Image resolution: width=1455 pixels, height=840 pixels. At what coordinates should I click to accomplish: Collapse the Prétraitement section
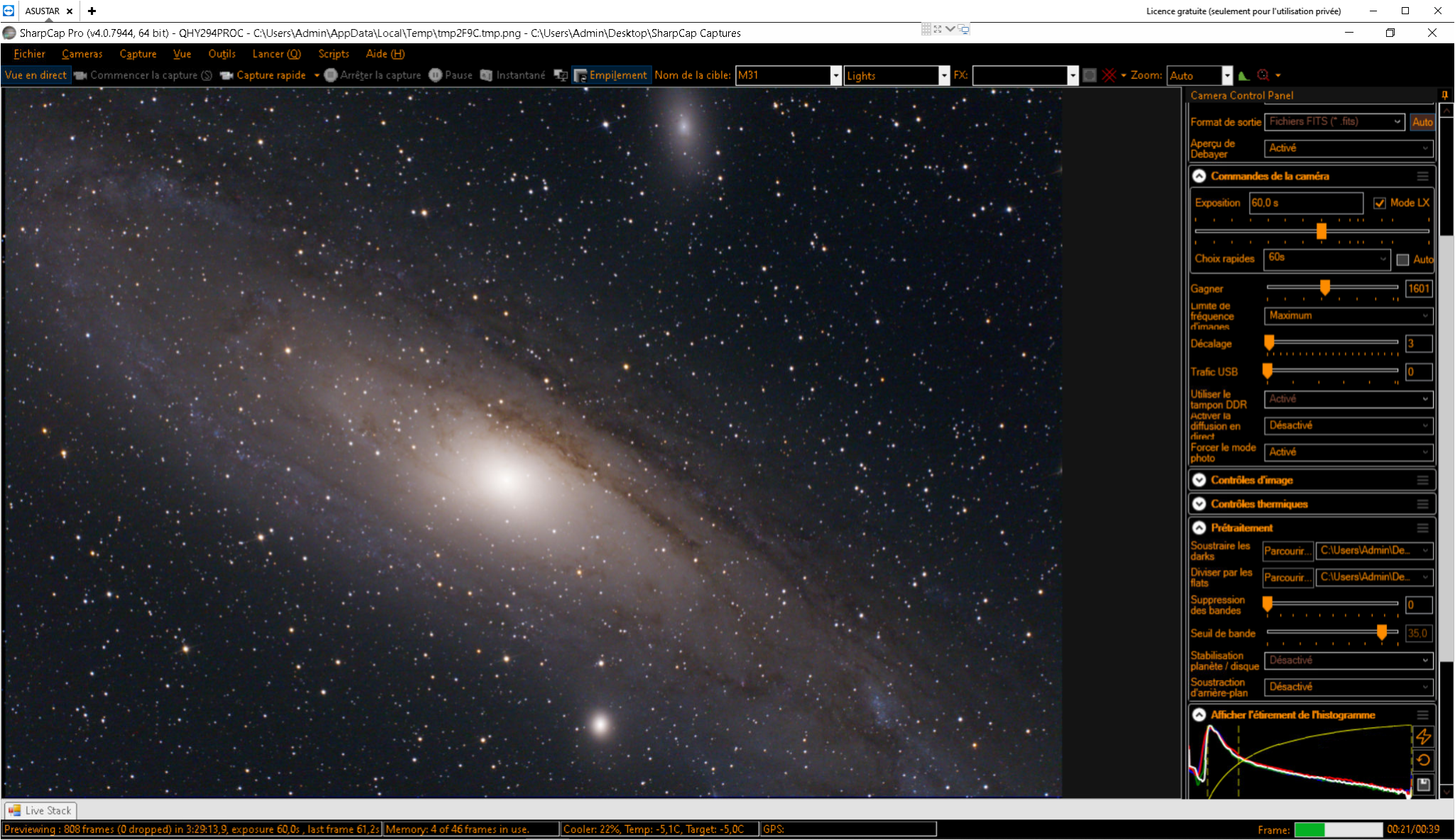[1199, 528]
